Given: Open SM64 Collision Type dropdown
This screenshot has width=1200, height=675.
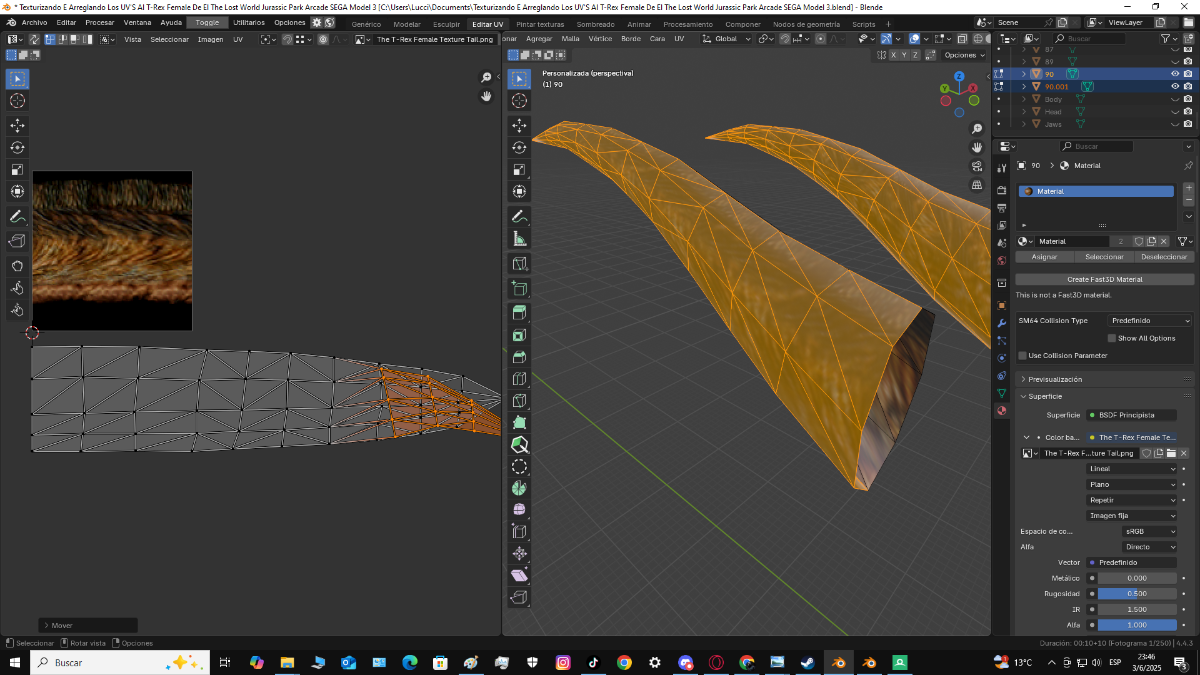Looking at the screenshot, I should 1150,321.
